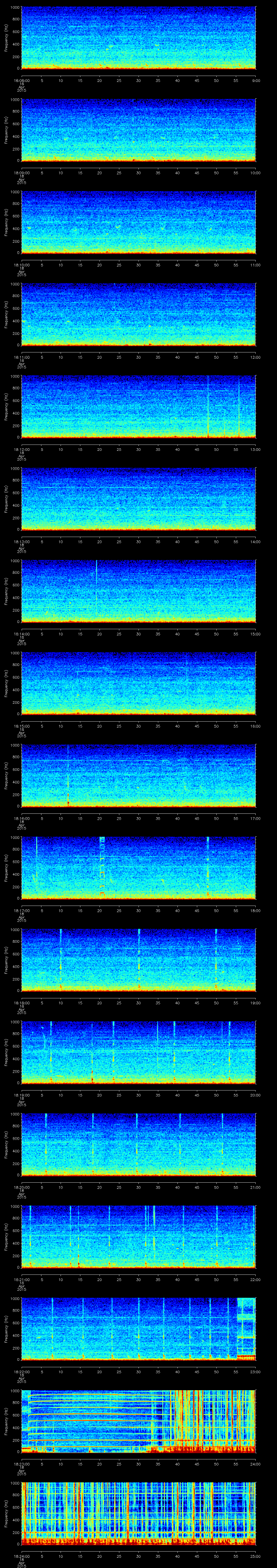Select the spectrogram panel starting at 18:14:00
The image size is (277, 1568).
138,591
